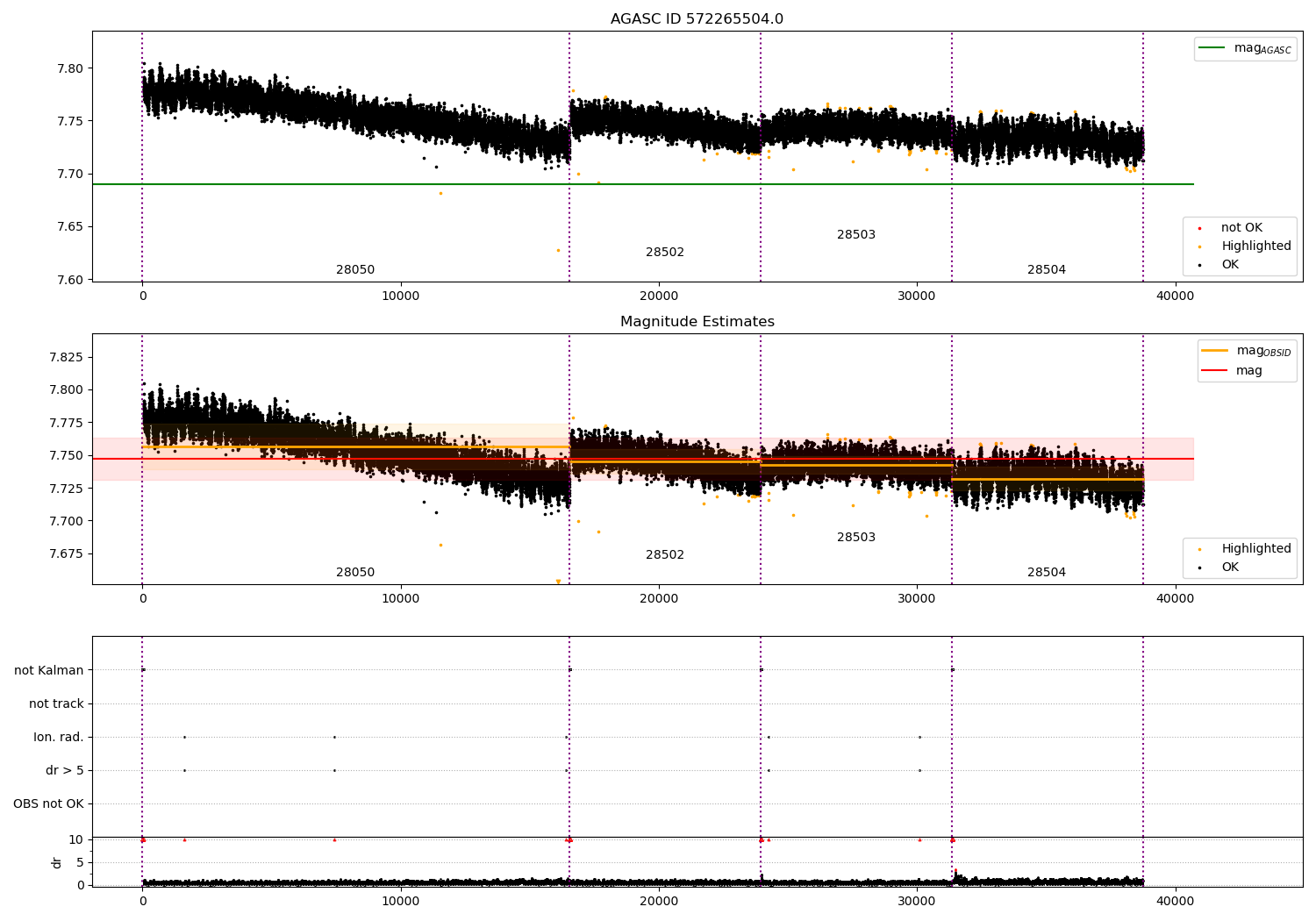Click the rotated 'dr' y-axis label
The image size is (1316, 921).
(56, 862)
